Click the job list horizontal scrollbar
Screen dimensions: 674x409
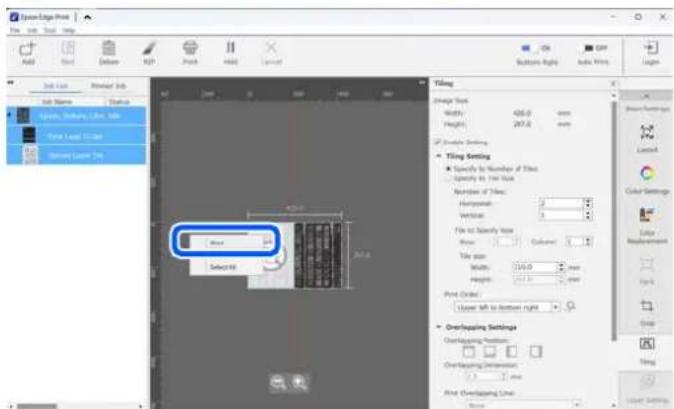pos(37,406)
